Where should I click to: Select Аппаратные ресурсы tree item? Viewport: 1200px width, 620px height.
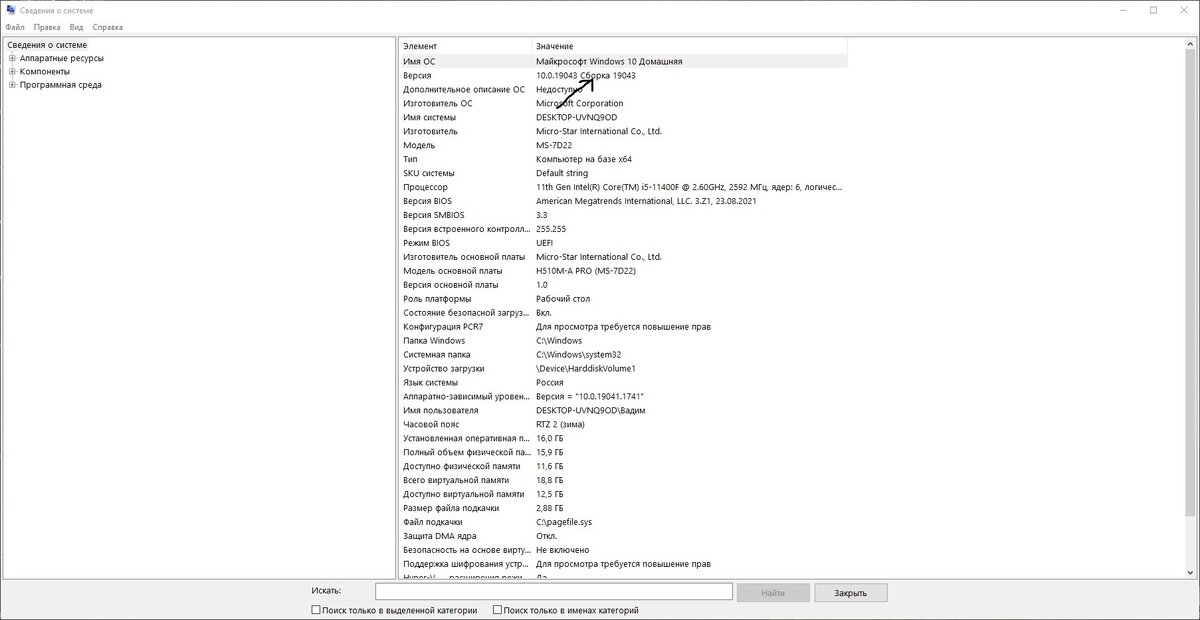tap(61, 58)
